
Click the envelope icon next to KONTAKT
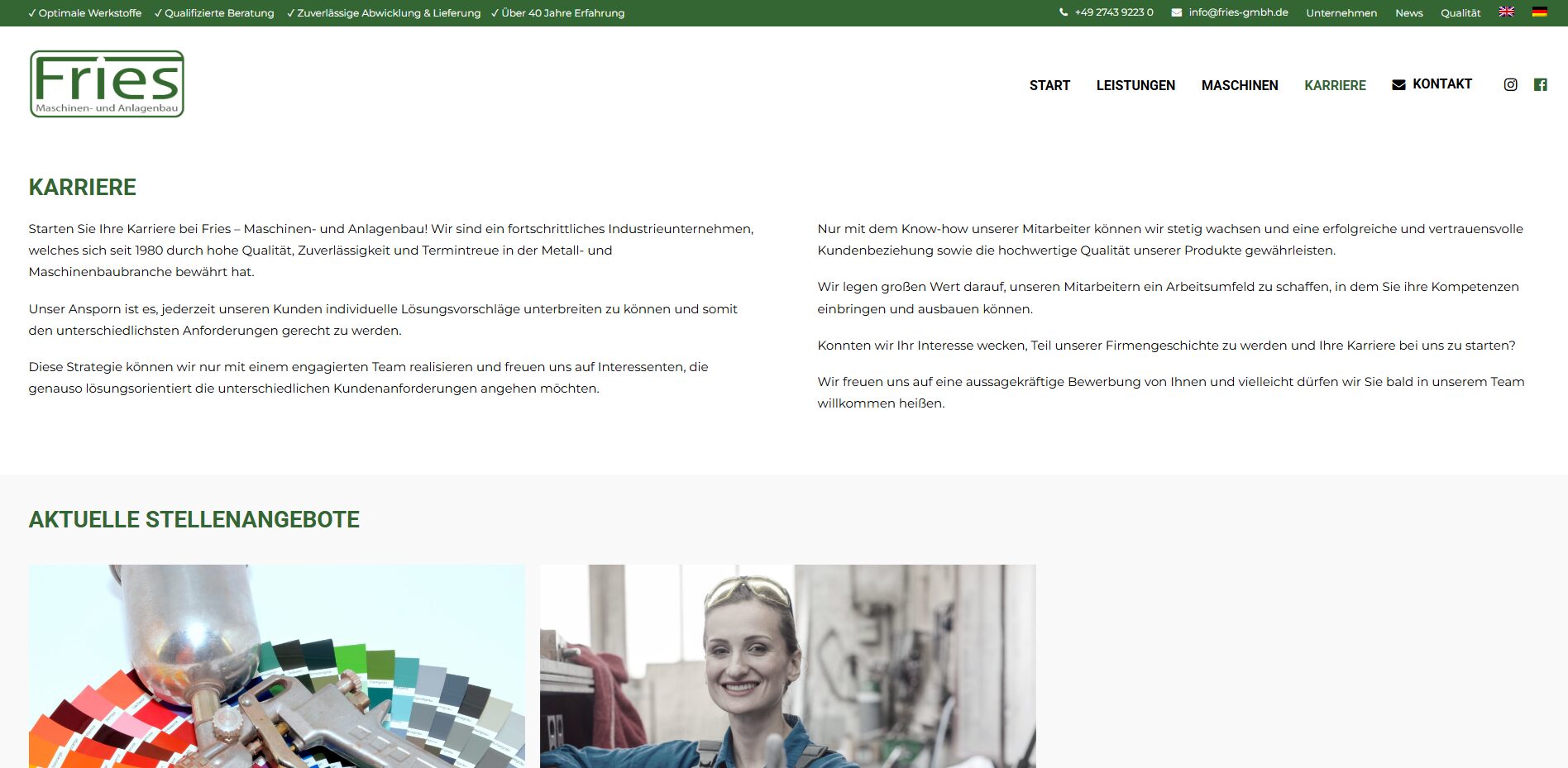click(1398, 84)
